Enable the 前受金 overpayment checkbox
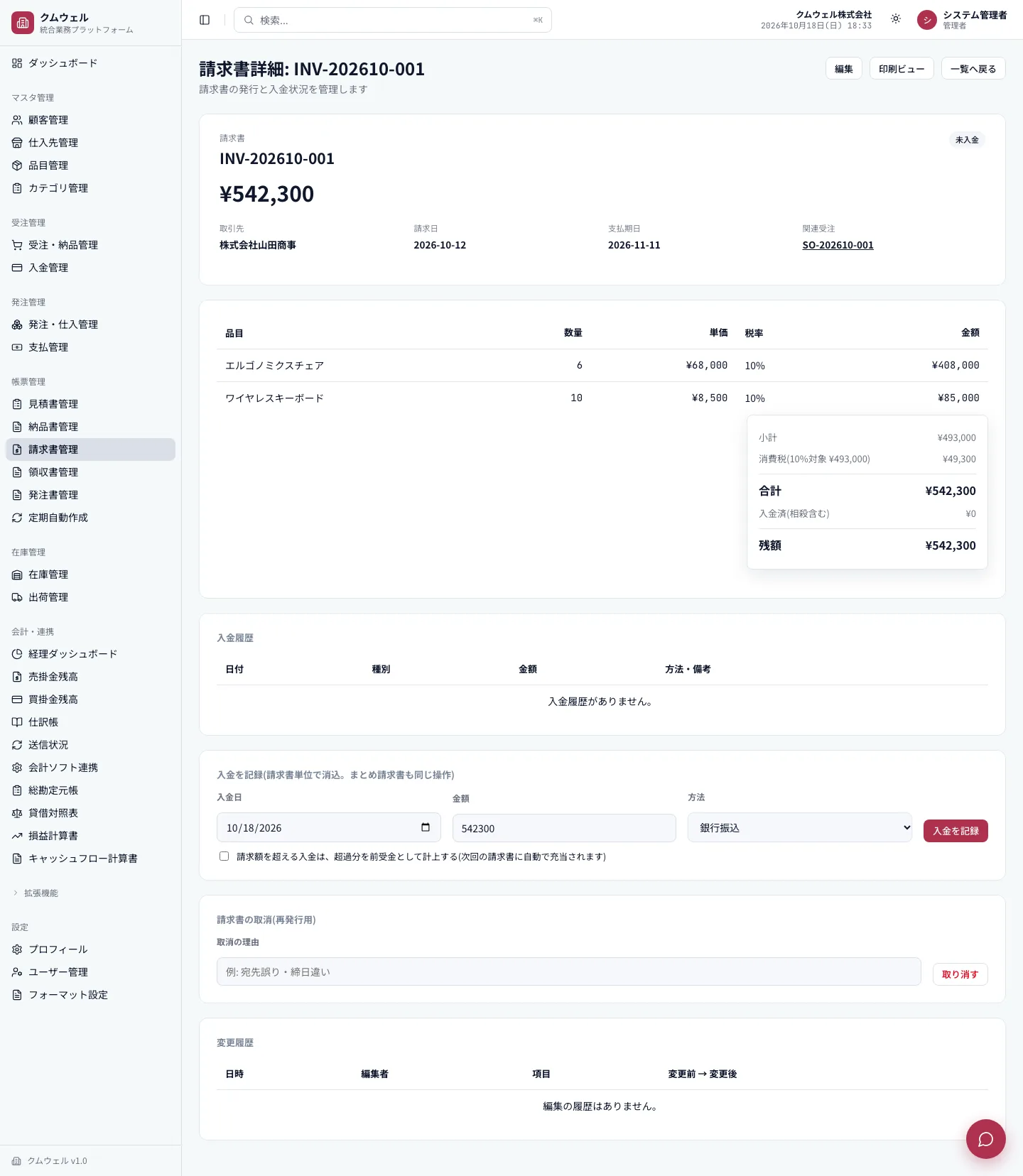Screen dimensions: 1023x1176 (x=224, y=856)
